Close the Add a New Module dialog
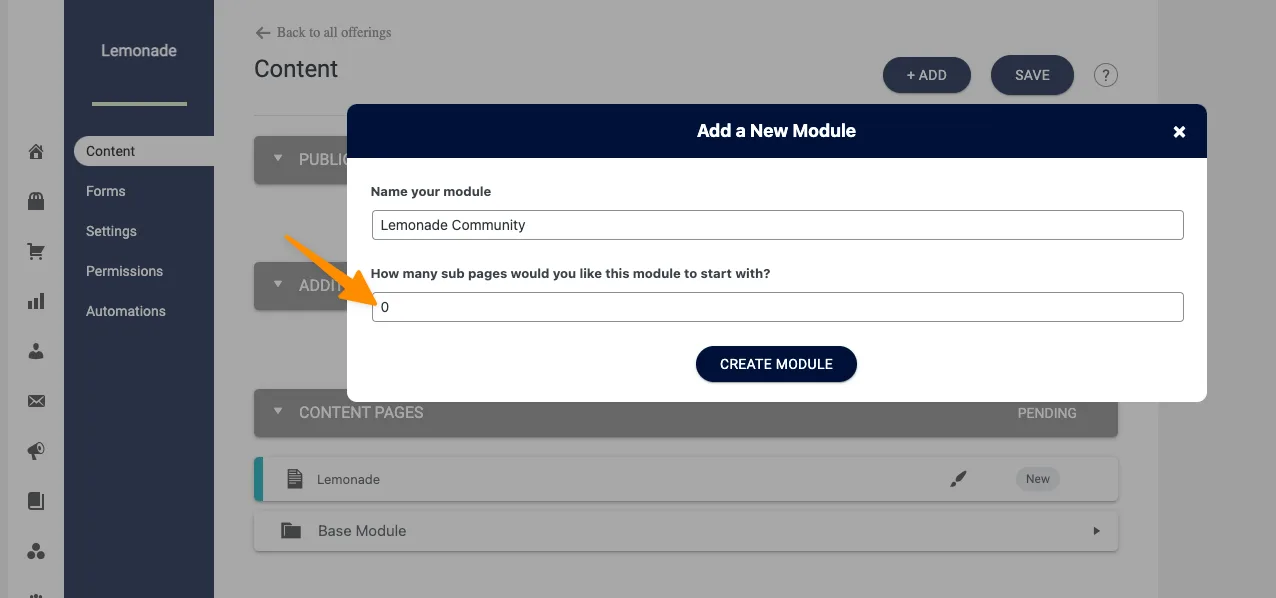The width and height of the screenshot is (1276, 598). click(1179, 132)
